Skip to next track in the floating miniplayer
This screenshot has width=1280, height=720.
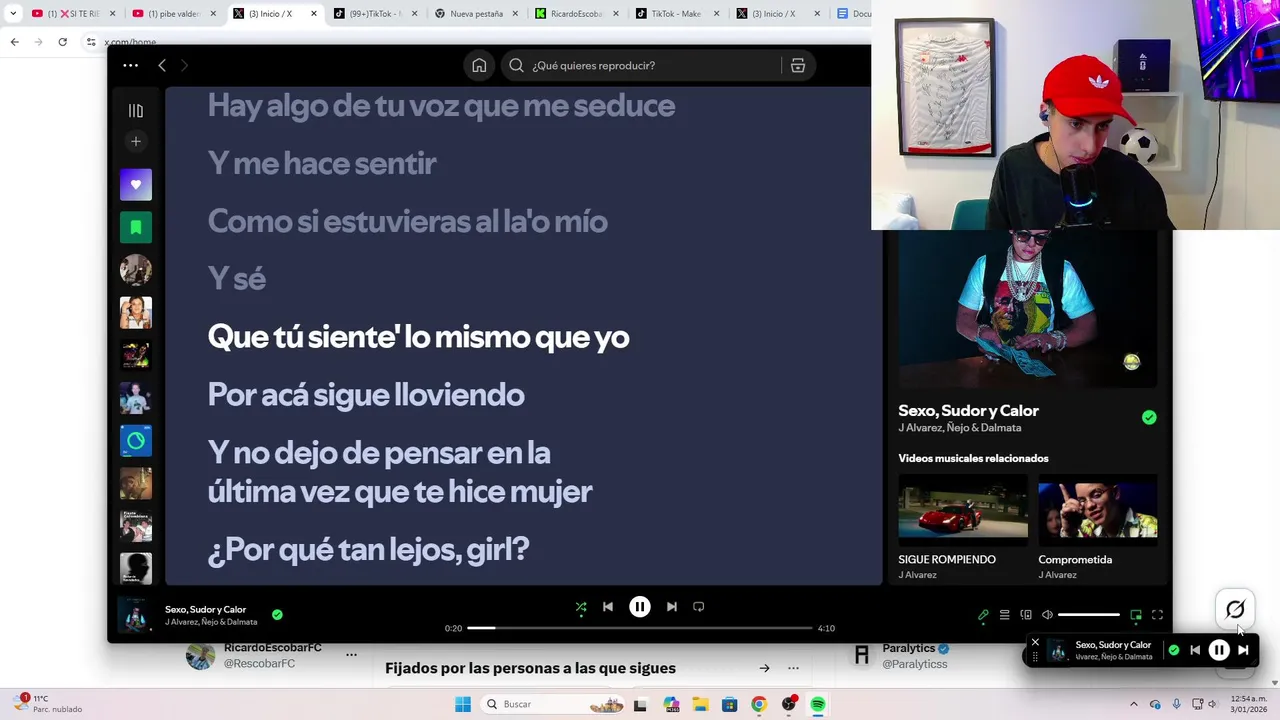pos(1243,650)
